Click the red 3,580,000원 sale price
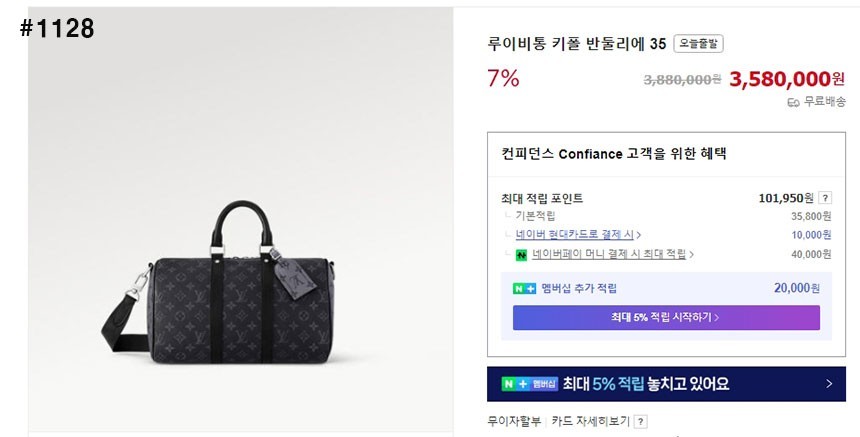The height and width of the screenshot is (437, 860). pos(787,79)
